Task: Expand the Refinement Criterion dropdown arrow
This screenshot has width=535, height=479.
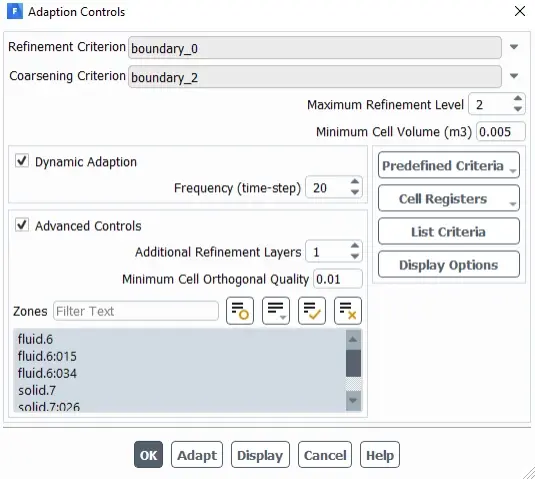Action: click(x=514, y=47)
